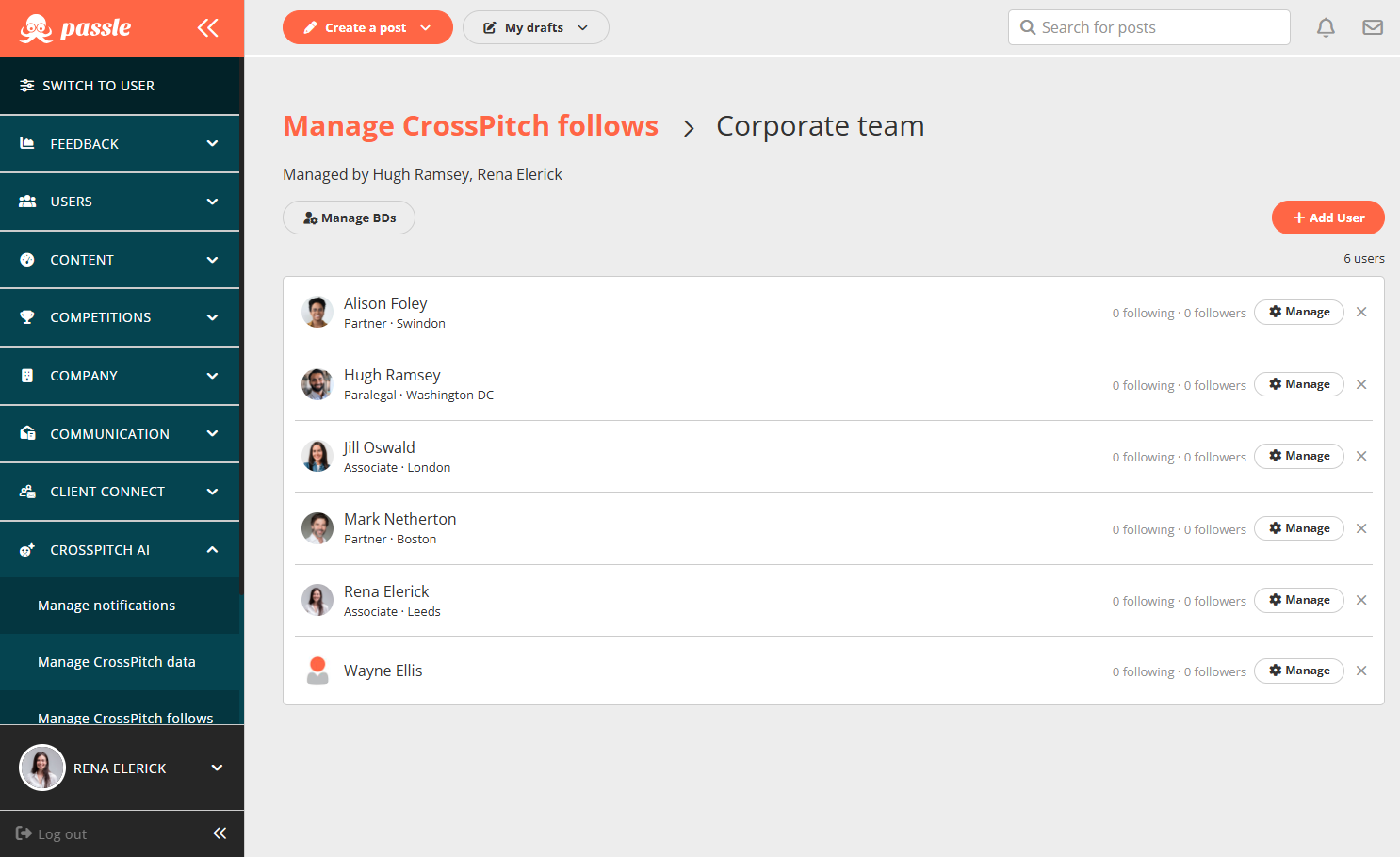The height and width of the screenshot is (857, 1400).
Task: Expand the Company menu
Action: pyautogui.click(x=120, y=376)
